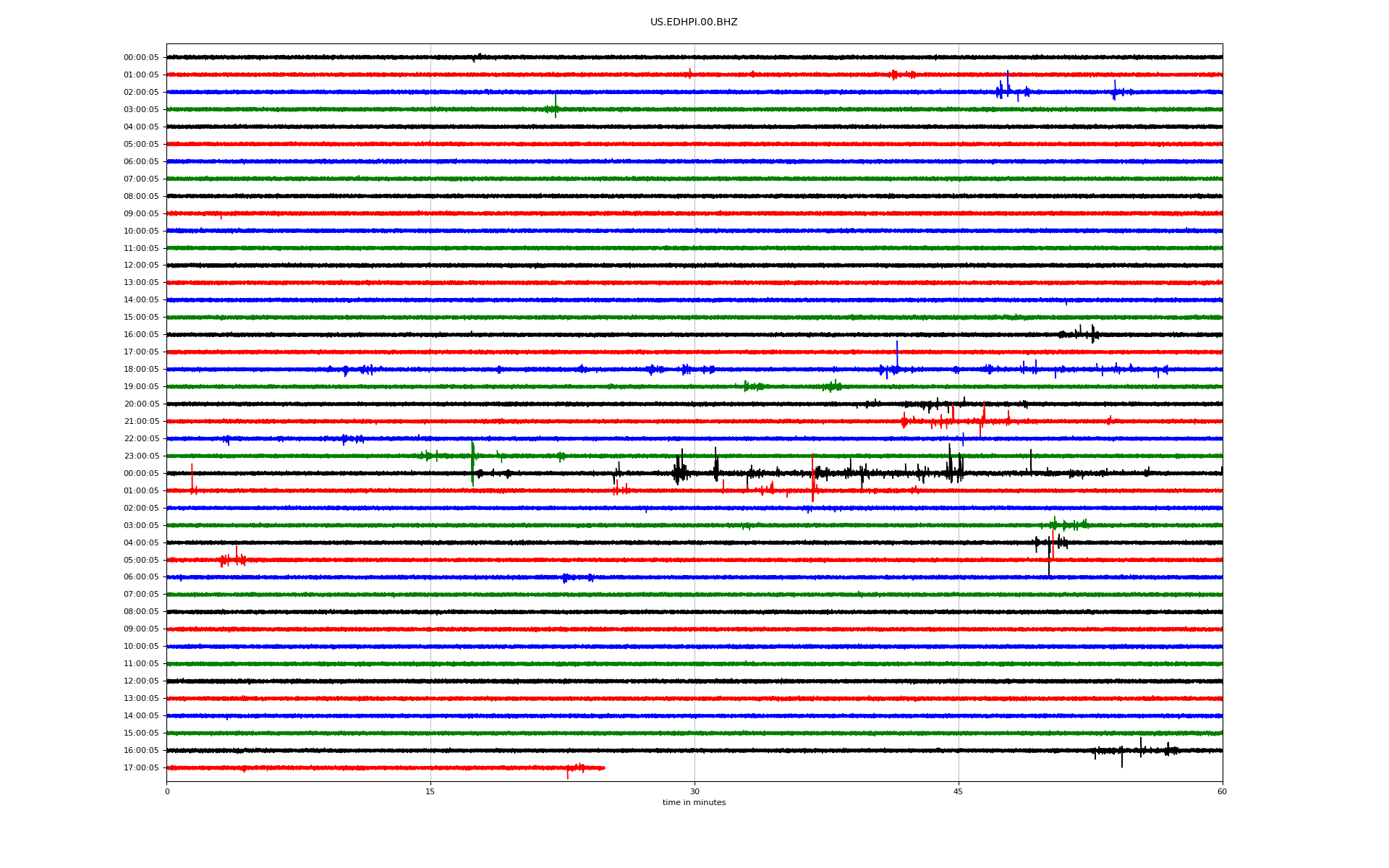Screen dimensions: 1389x868
Task: Click the 17:00:05 label of last red trace
Action: (x=141, y=768)
